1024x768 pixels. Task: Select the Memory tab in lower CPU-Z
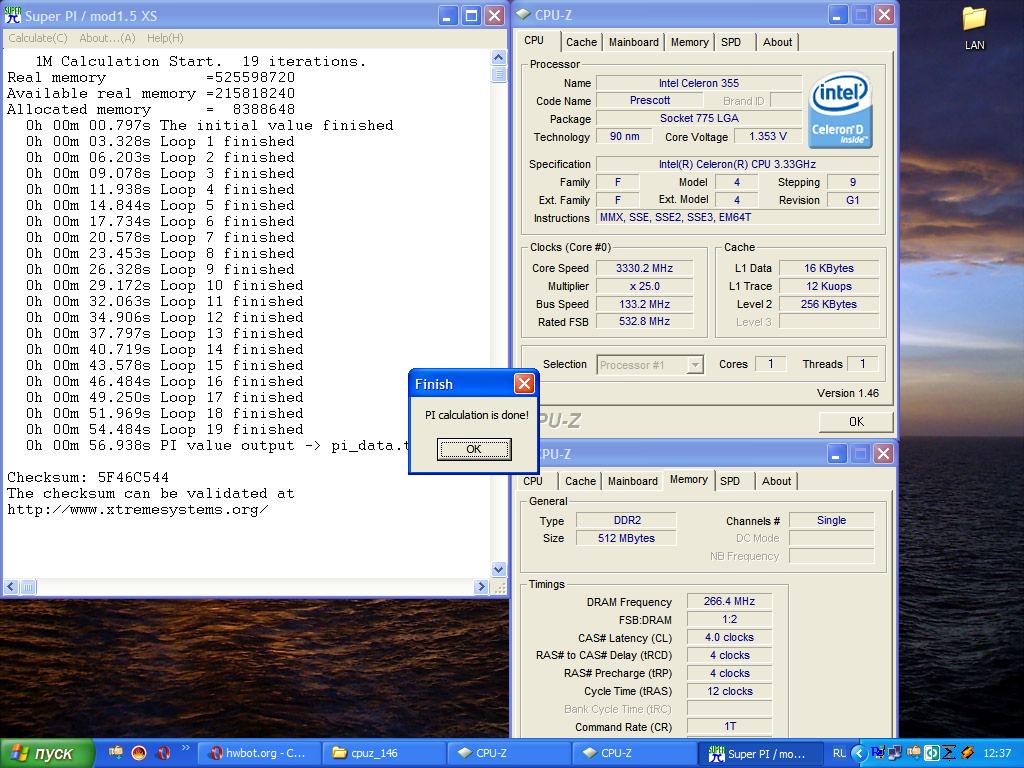[x=688, y=479]
